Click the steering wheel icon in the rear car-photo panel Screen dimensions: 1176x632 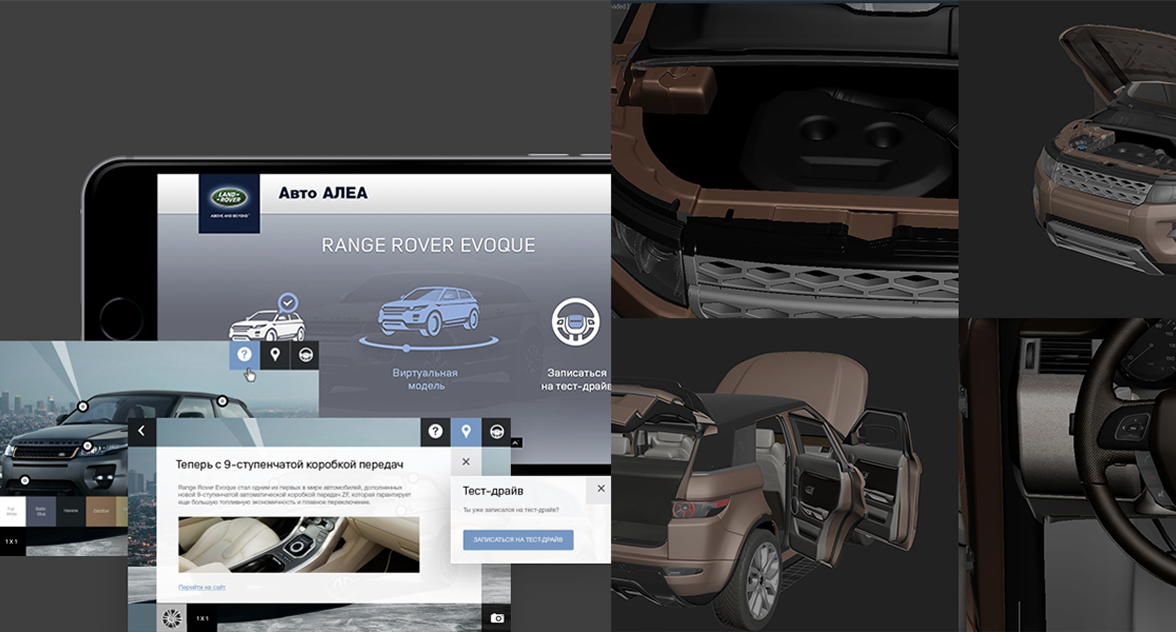[304, 355]
